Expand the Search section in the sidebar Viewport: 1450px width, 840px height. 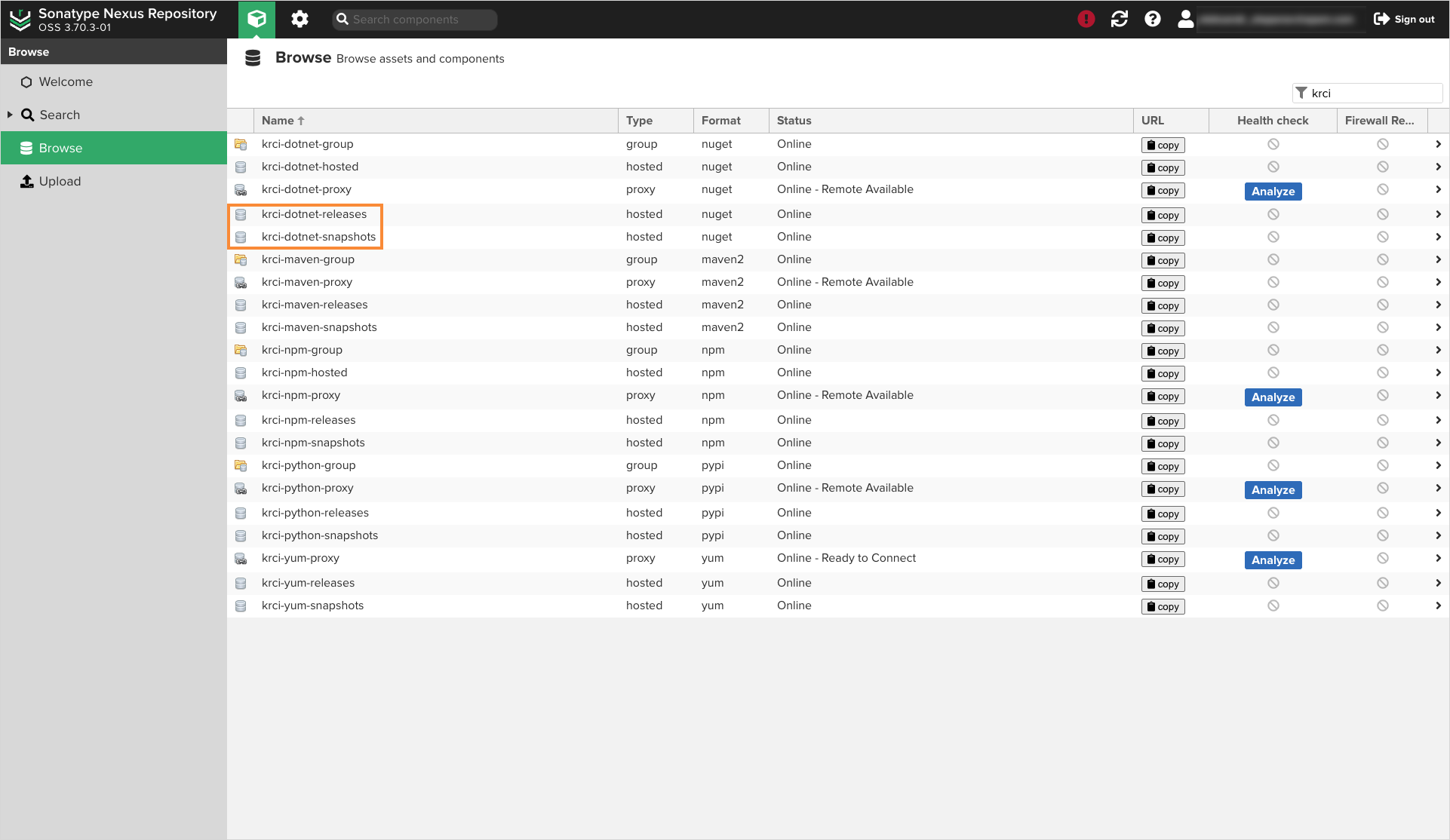11,115
